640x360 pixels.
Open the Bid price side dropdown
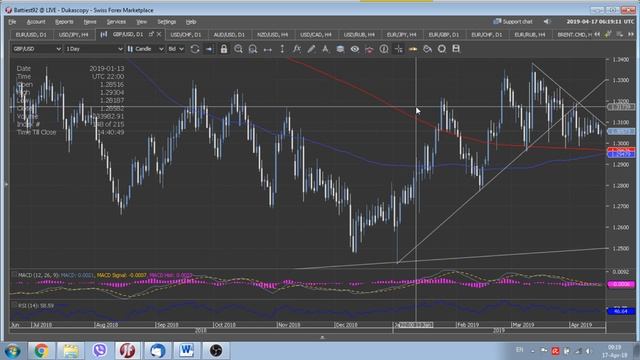click(x=176, y=49)
